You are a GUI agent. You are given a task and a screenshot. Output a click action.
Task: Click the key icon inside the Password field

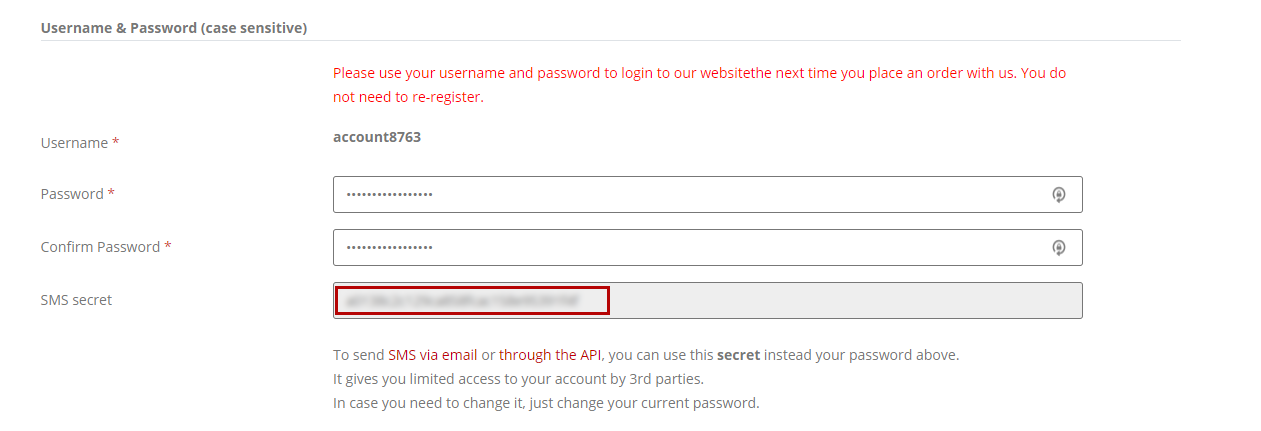[1059, 195]
